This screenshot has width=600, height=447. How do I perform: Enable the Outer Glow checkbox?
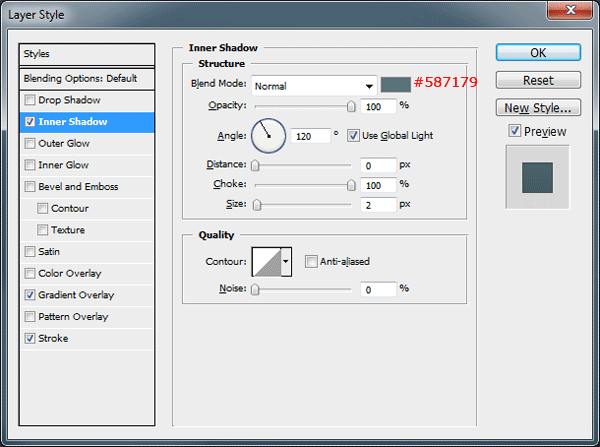click(30, 144)
